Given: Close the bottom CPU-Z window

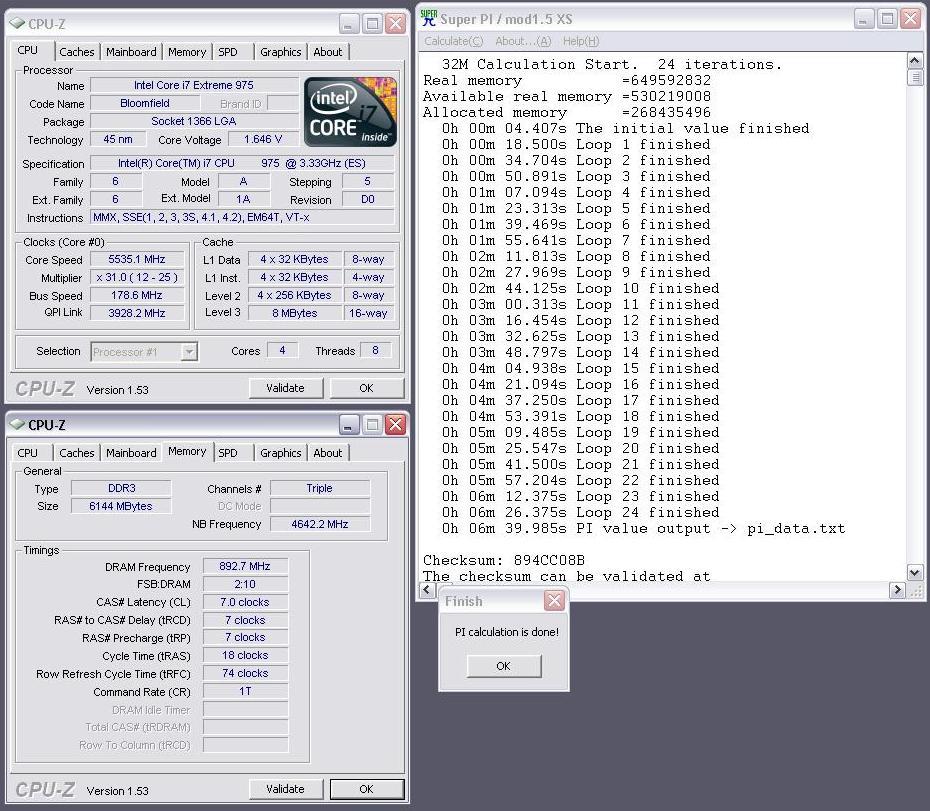Looking at the screenshot, I should click(395, 425).
